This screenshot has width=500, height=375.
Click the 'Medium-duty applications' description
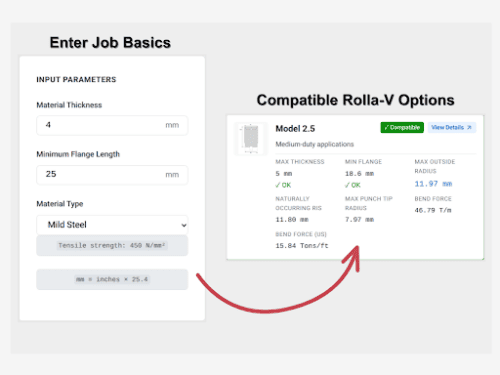click(x=314, y=144)
